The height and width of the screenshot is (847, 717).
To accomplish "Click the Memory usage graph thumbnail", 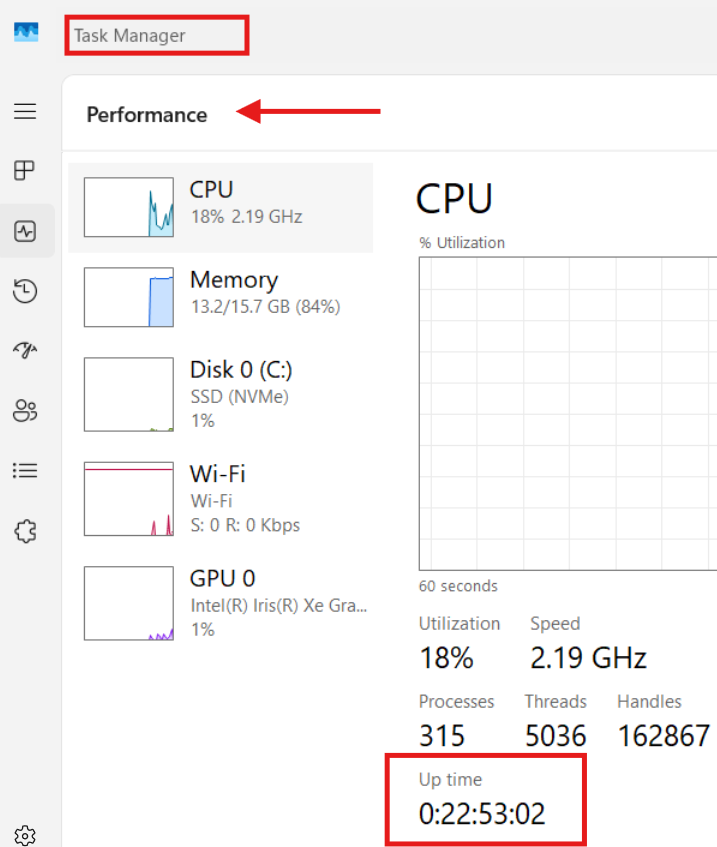I will coord(129,297).
